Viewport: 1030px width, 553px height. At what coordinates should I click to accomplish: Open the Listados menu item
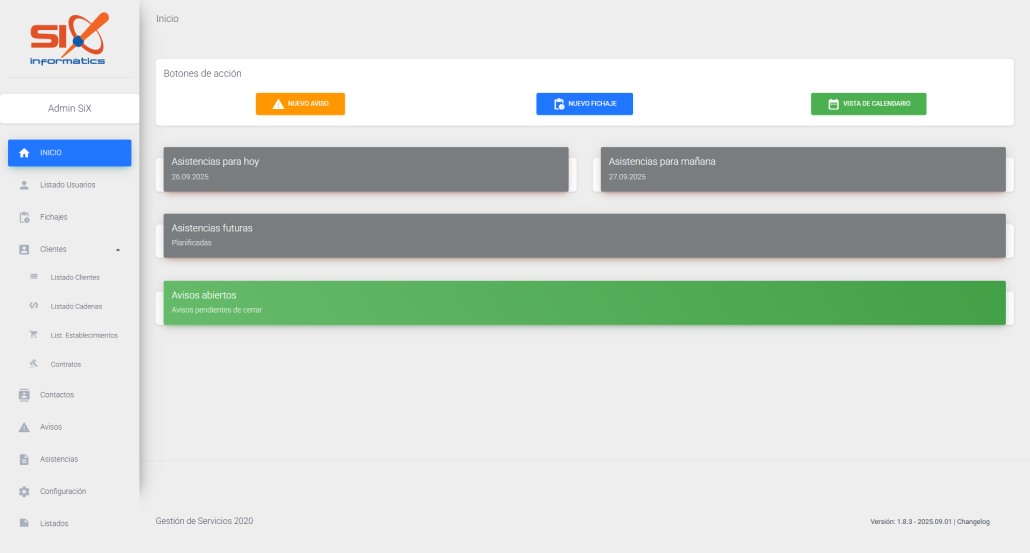coord(54,523)
